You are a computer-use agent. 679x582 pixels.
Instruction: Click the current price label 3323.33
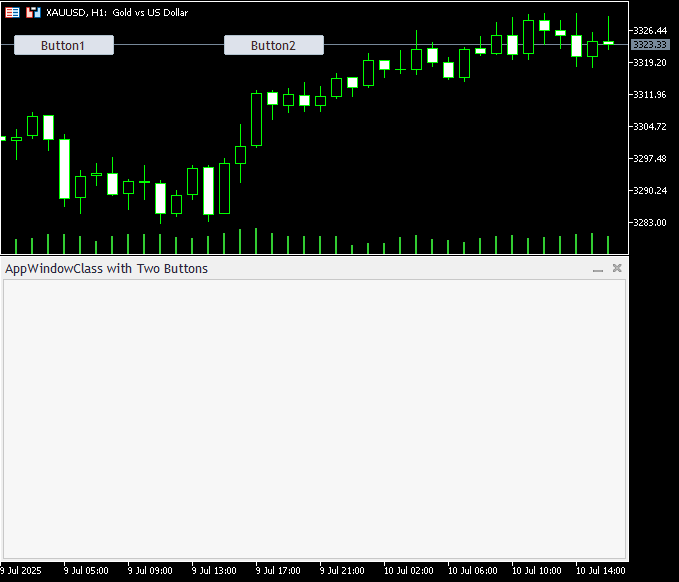pyautogui.click(x=650, y=45)
